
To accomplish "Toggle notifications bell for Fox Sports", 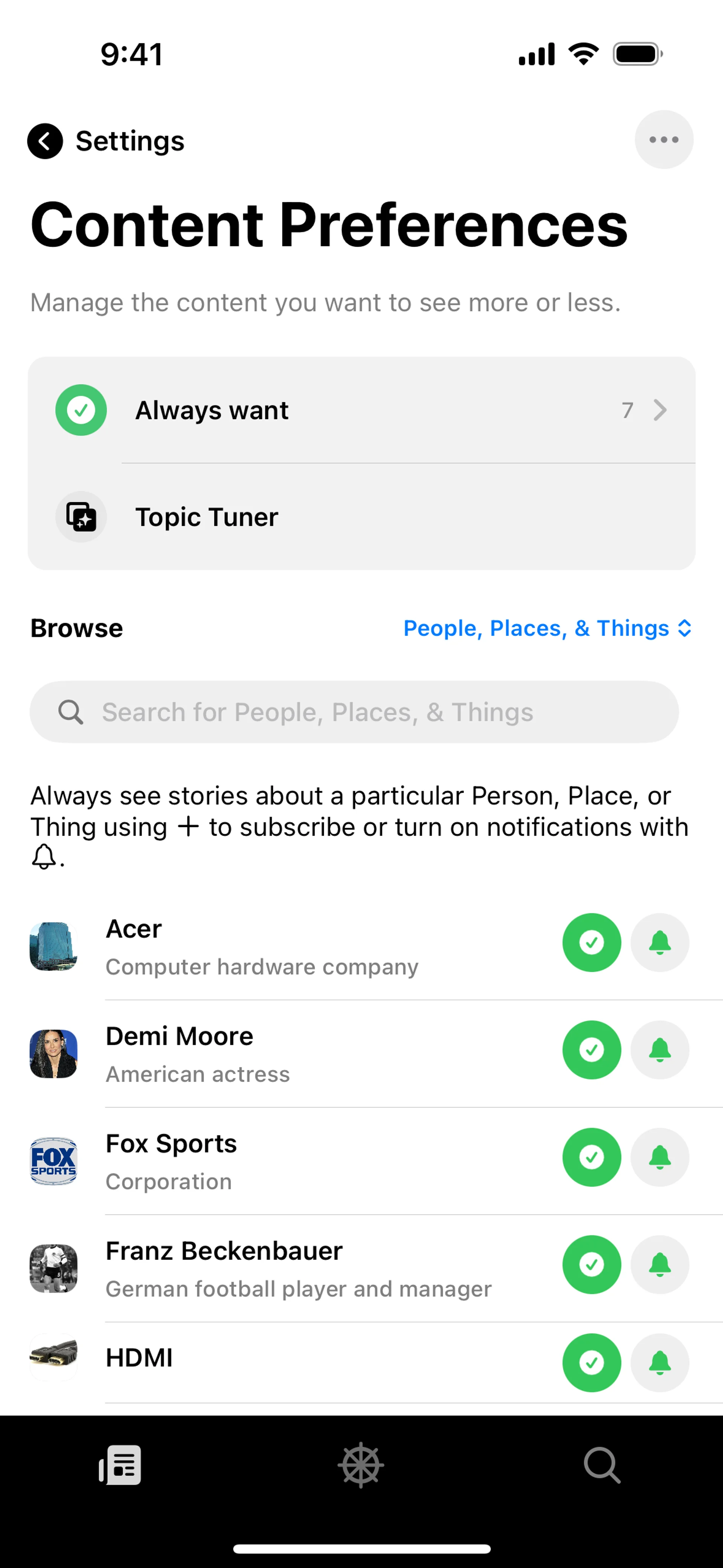I will pyautogui.click(x=660, y=1157).
